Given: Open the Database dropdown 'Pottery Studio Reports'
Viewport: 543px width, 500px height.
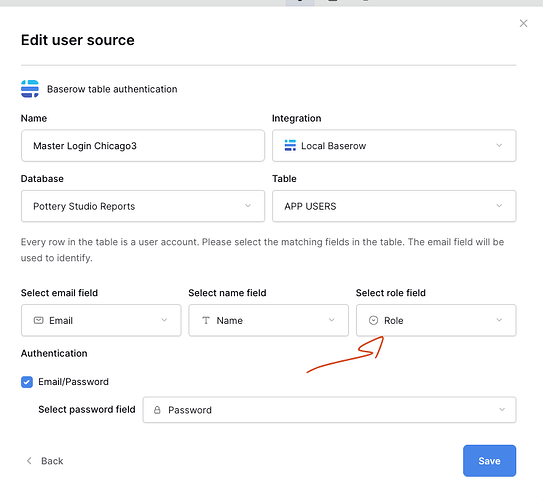Looking at the screenshot, I should coord(143,206).
